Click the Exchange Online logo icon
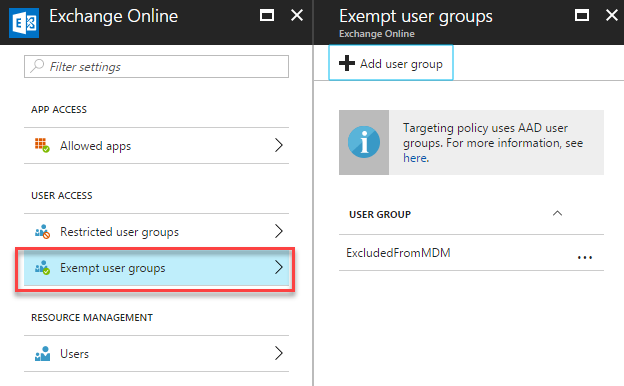624x386 pixels. pos(24,23)
